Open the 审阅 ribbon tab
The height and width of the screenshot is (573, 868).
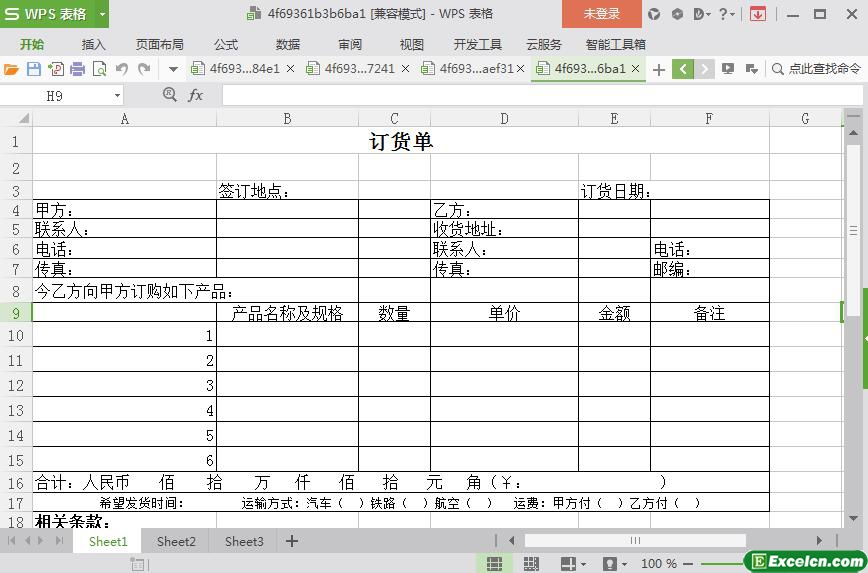(x=350, y=44)
